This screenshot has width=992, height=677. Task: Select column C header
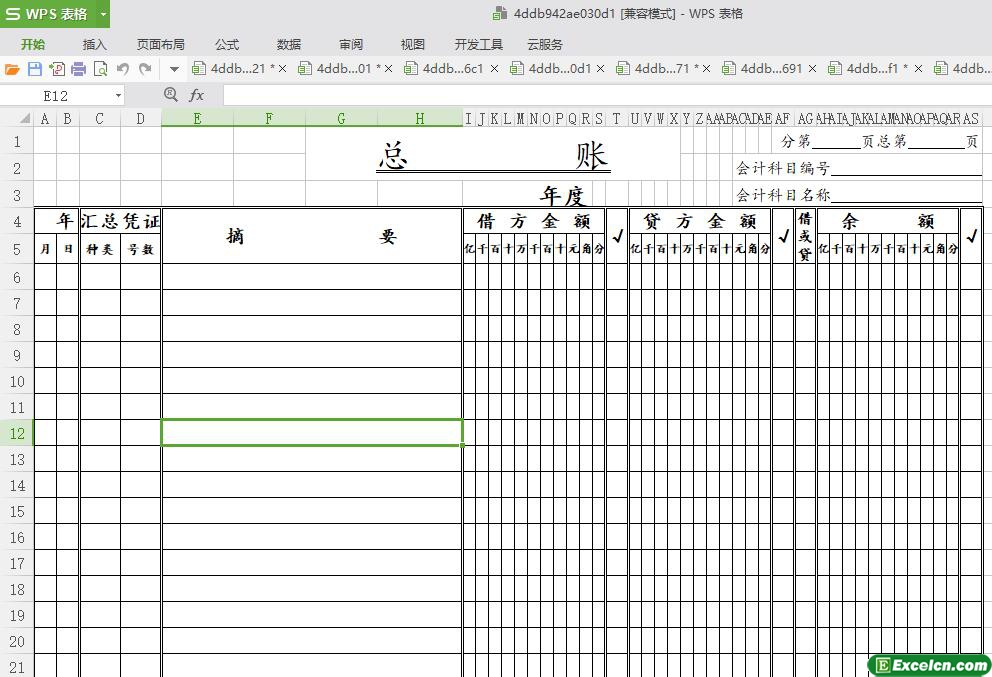coord(100,118)
